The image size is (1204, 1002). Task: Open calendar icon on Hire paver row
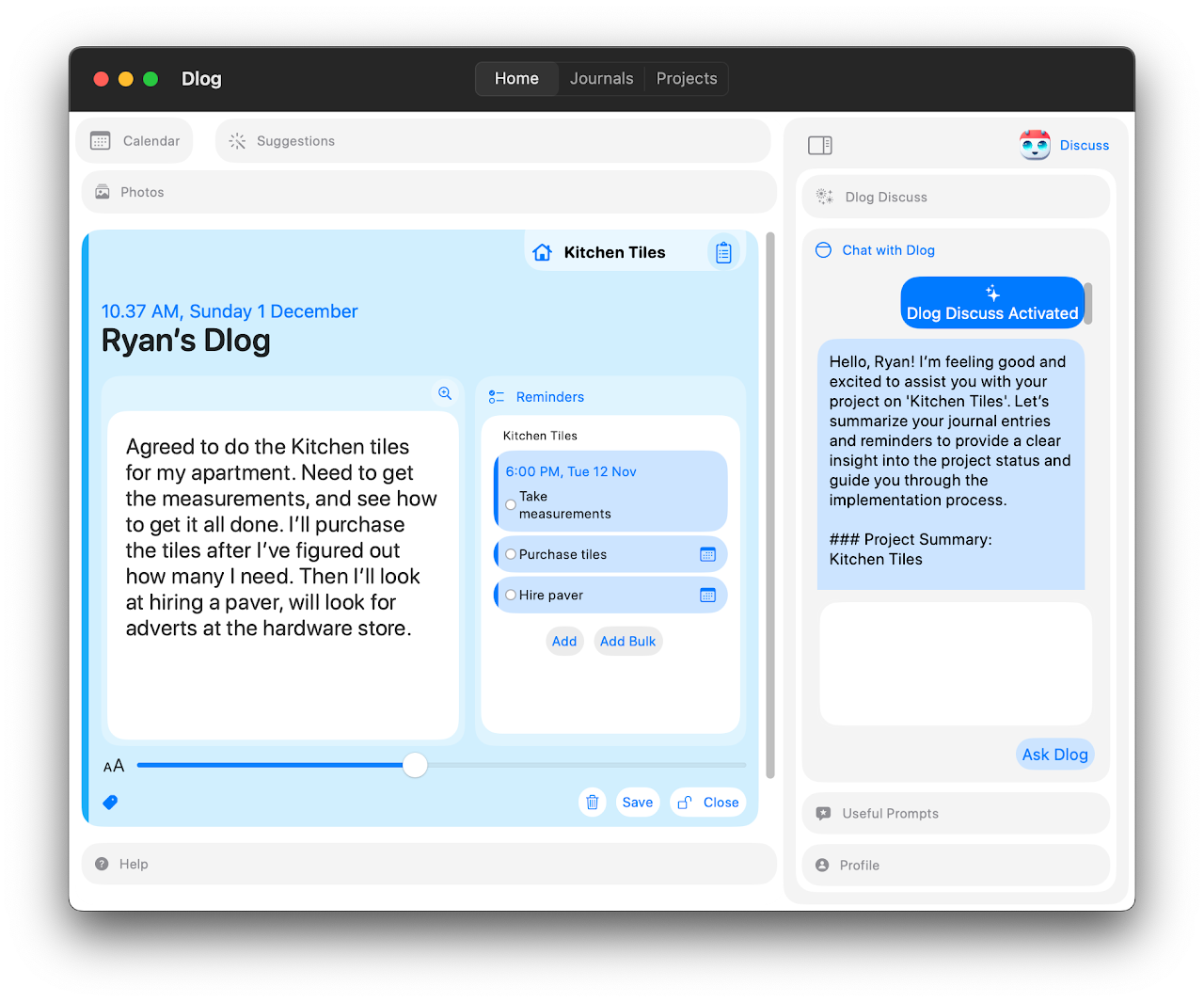[708, 595]
